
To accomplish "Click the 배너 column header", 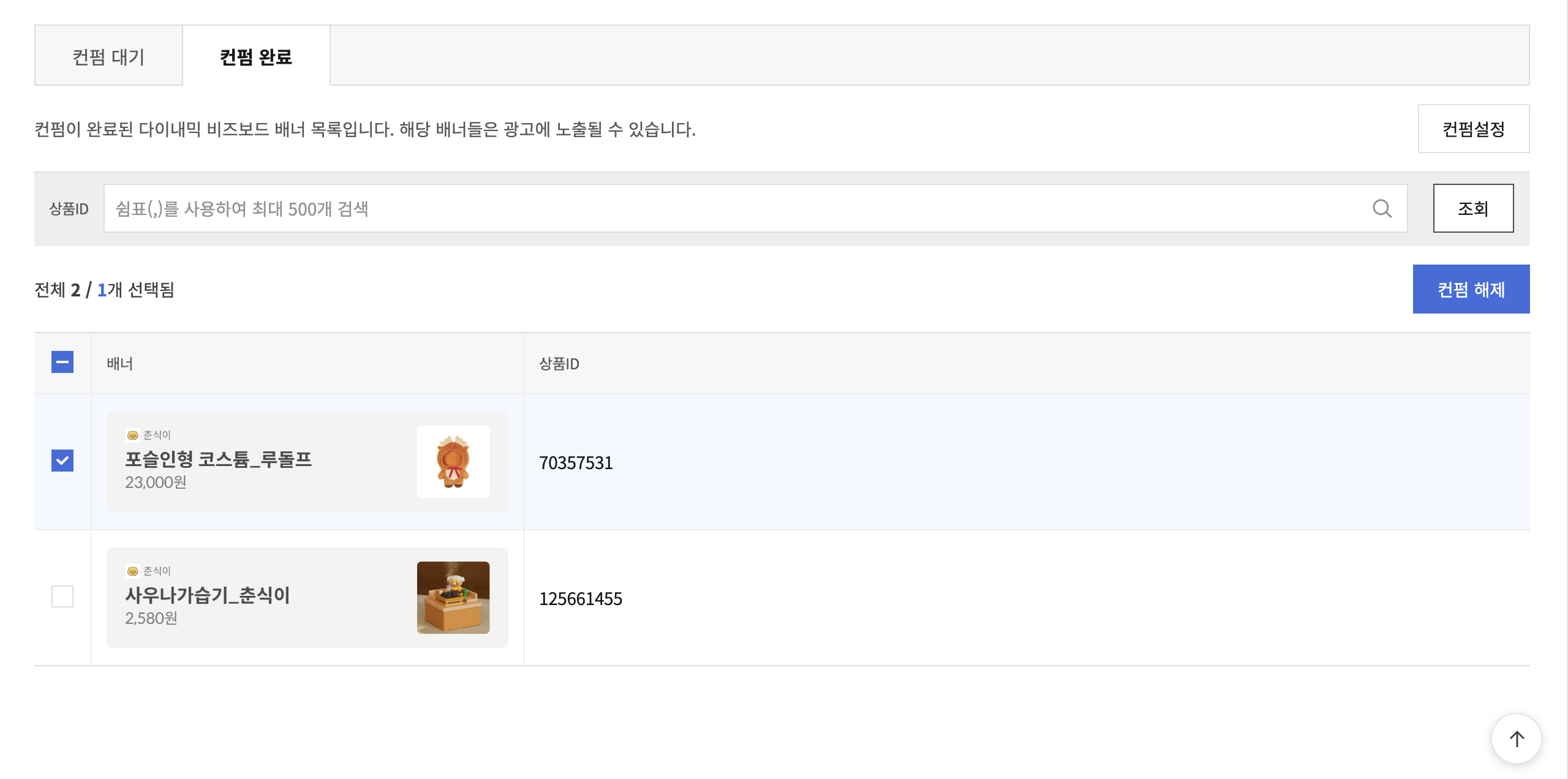I will (120, 364).
